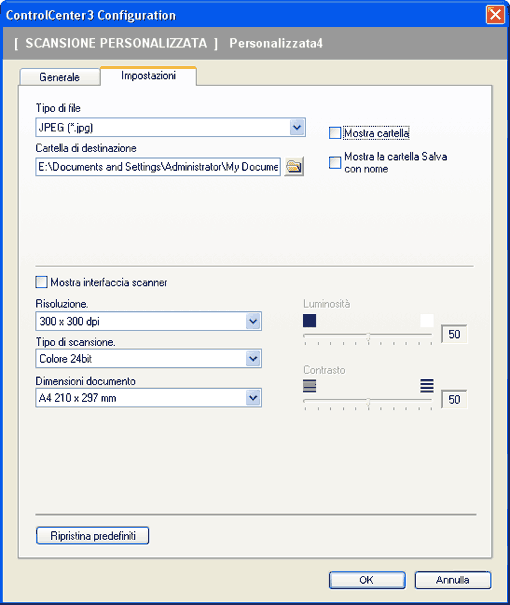
Task: Cancel with the Annulla button
Action: [x=453, y=580]
